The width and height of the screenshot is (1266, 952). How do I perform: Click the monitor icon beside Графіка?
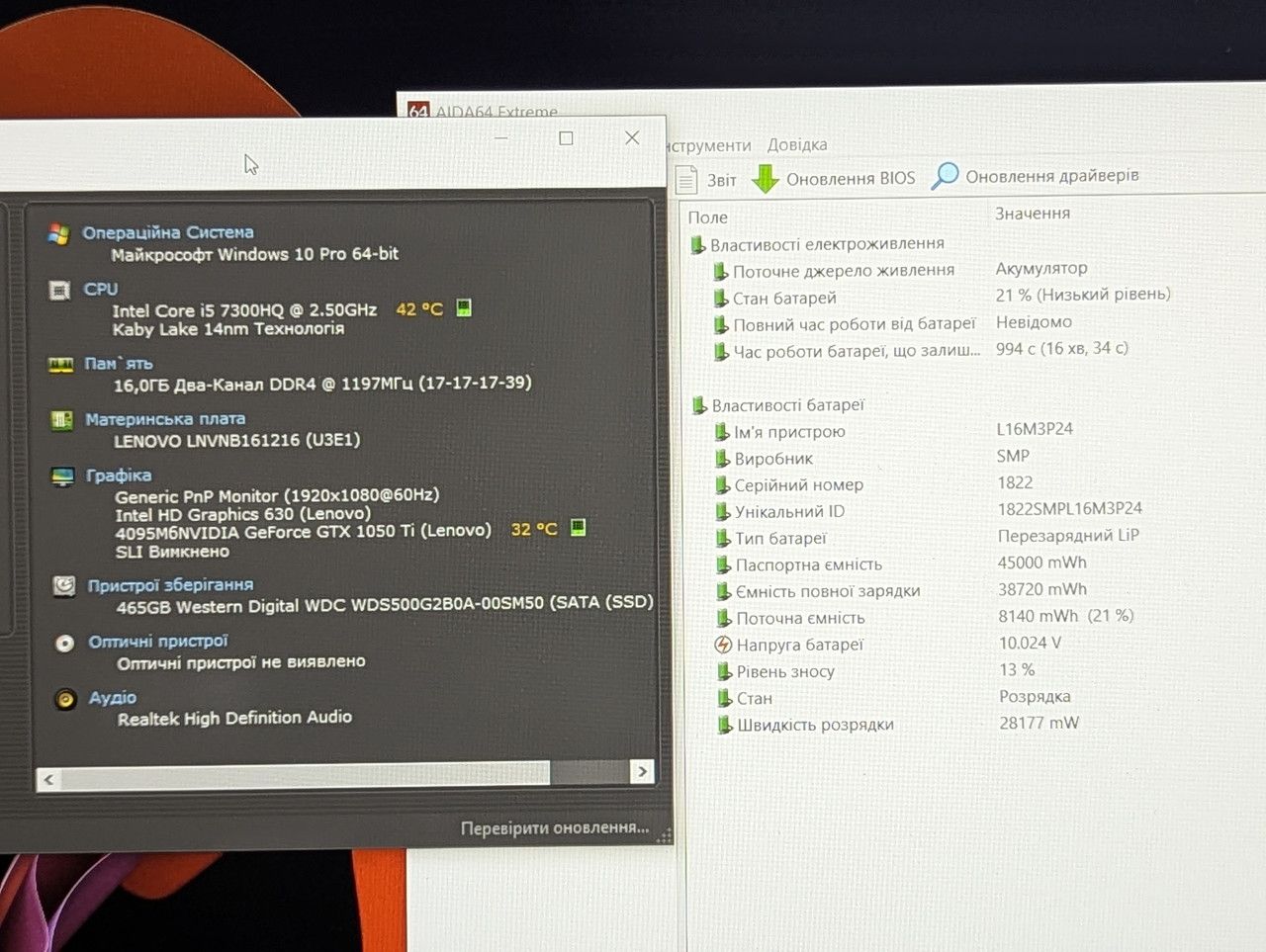(x=62, y=476)
